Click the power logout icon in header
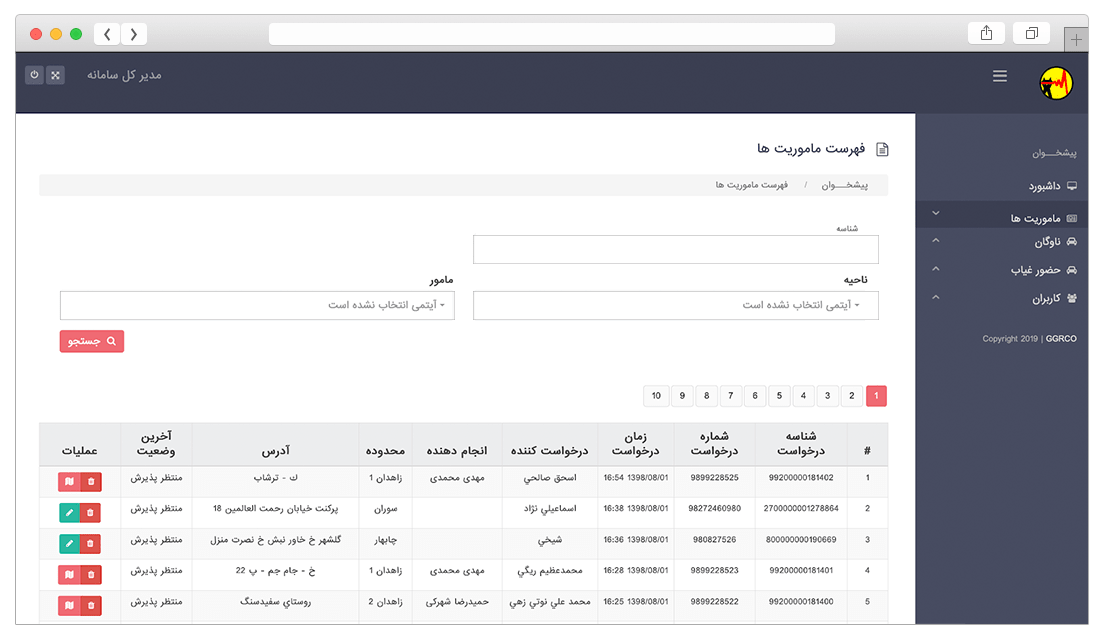This screenshot has width=1102, height=635. click(x=34, y=75)
